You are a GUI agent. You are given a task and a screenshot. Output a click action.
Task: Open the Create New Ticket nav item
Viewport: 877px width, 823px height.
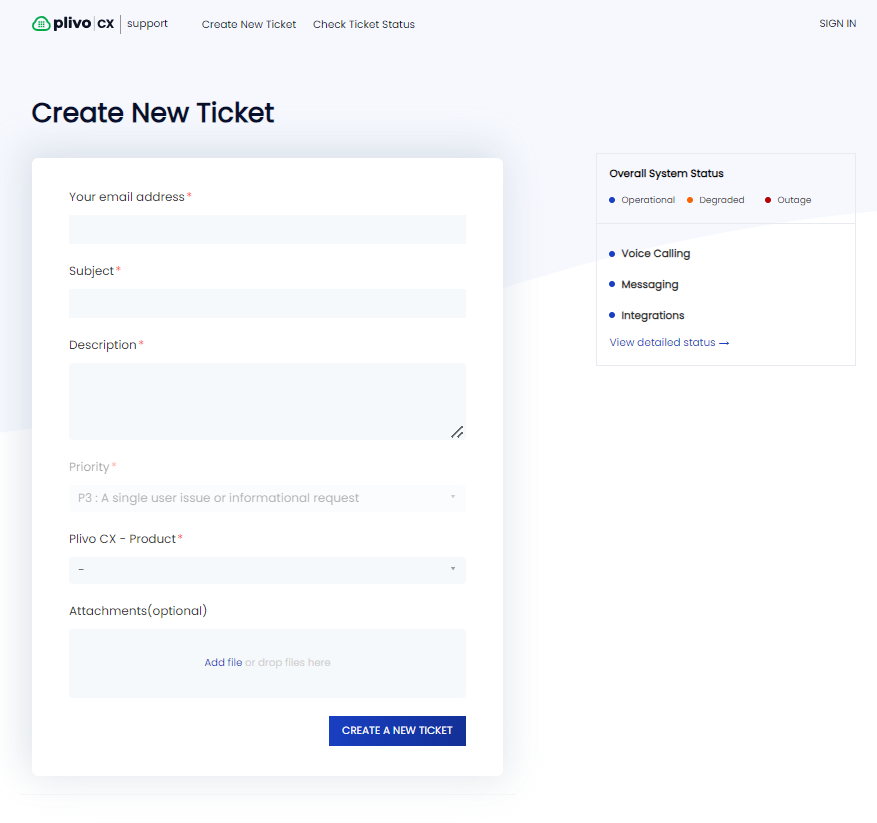[249, 24]
